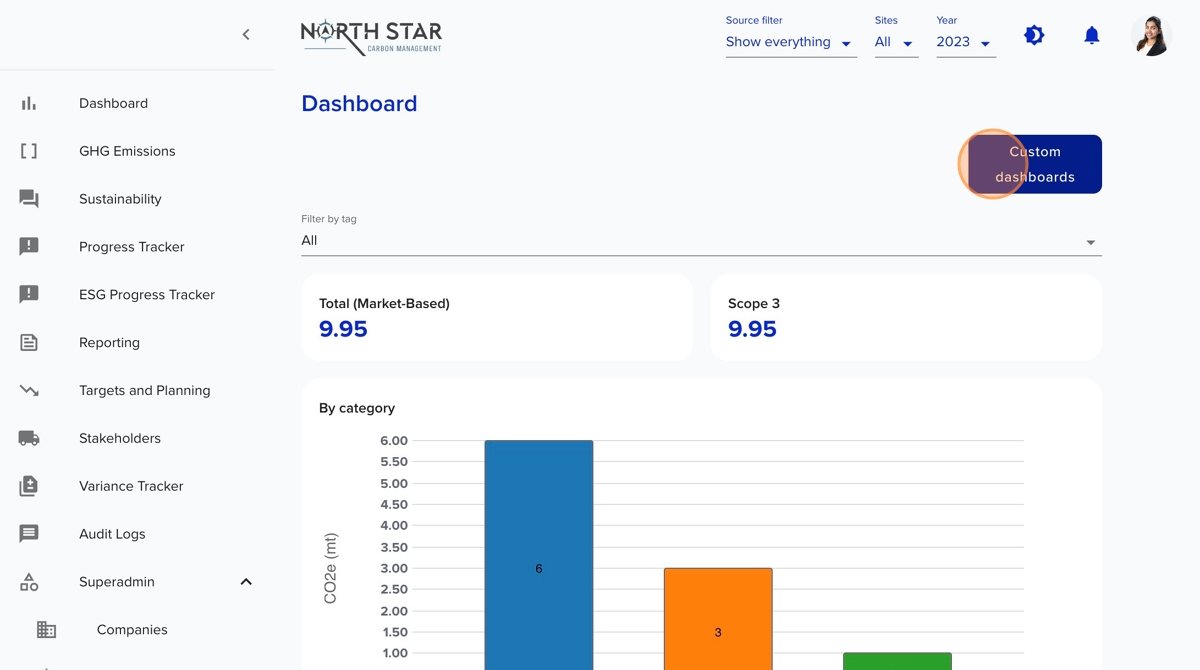The width and height of the screenshot is (1200, 670).
Task: Collapse the Superadmin menu chevron
Action: coord(246,582)
